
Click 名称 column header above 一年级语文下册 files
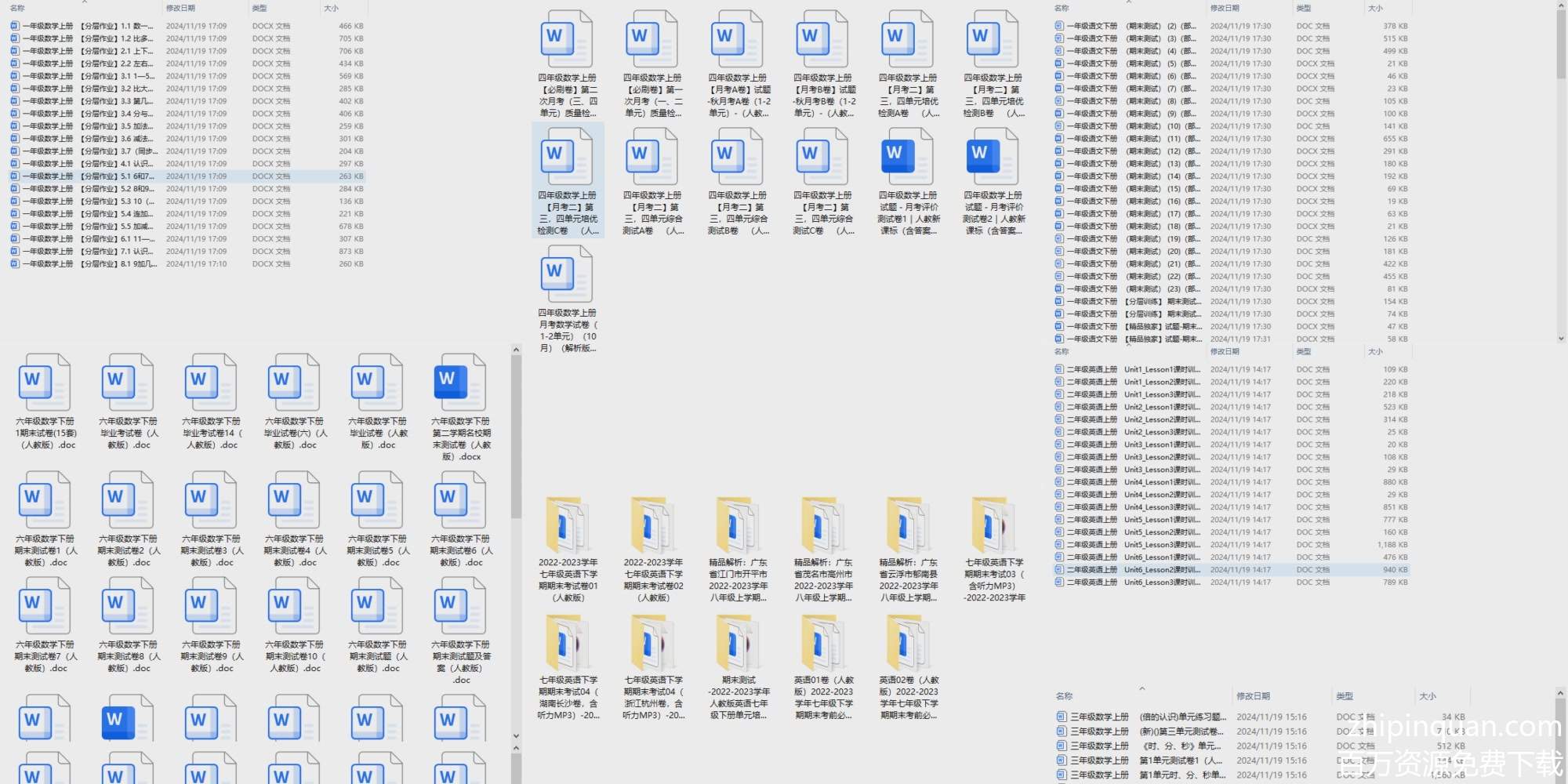pos(1062,8)
